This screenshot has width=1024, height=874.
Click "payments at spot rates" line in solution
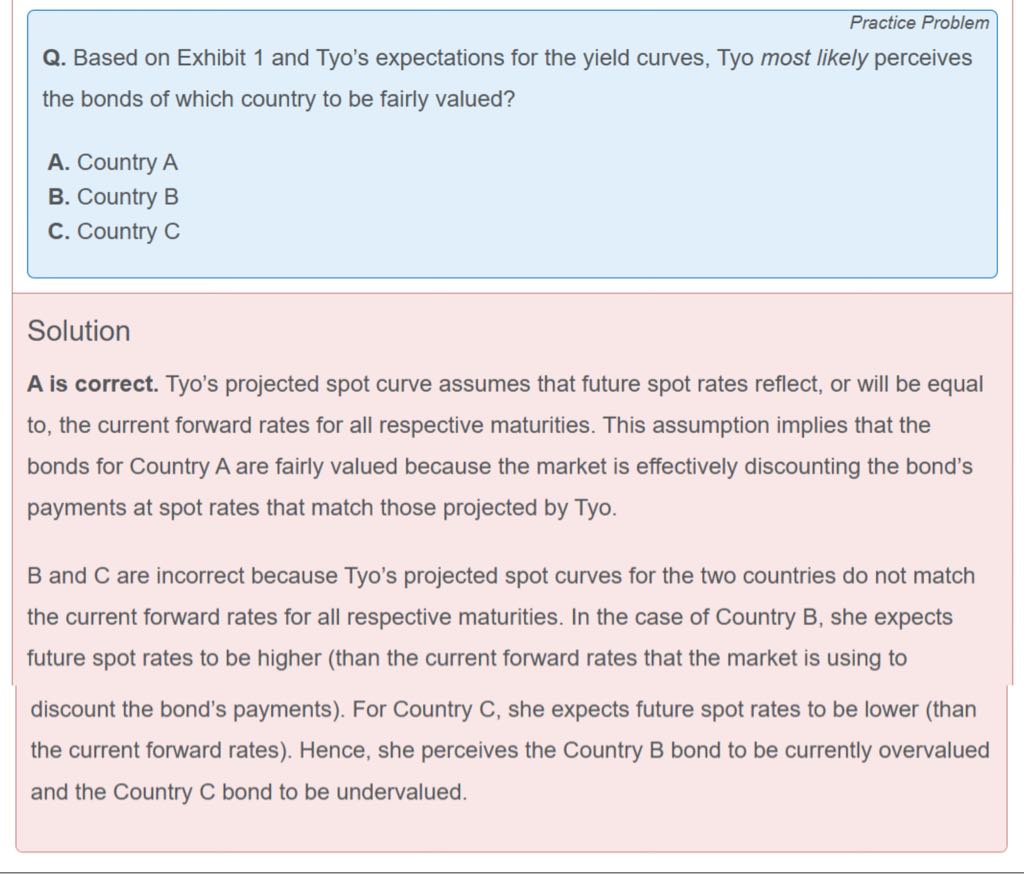[x=320, y=508]
